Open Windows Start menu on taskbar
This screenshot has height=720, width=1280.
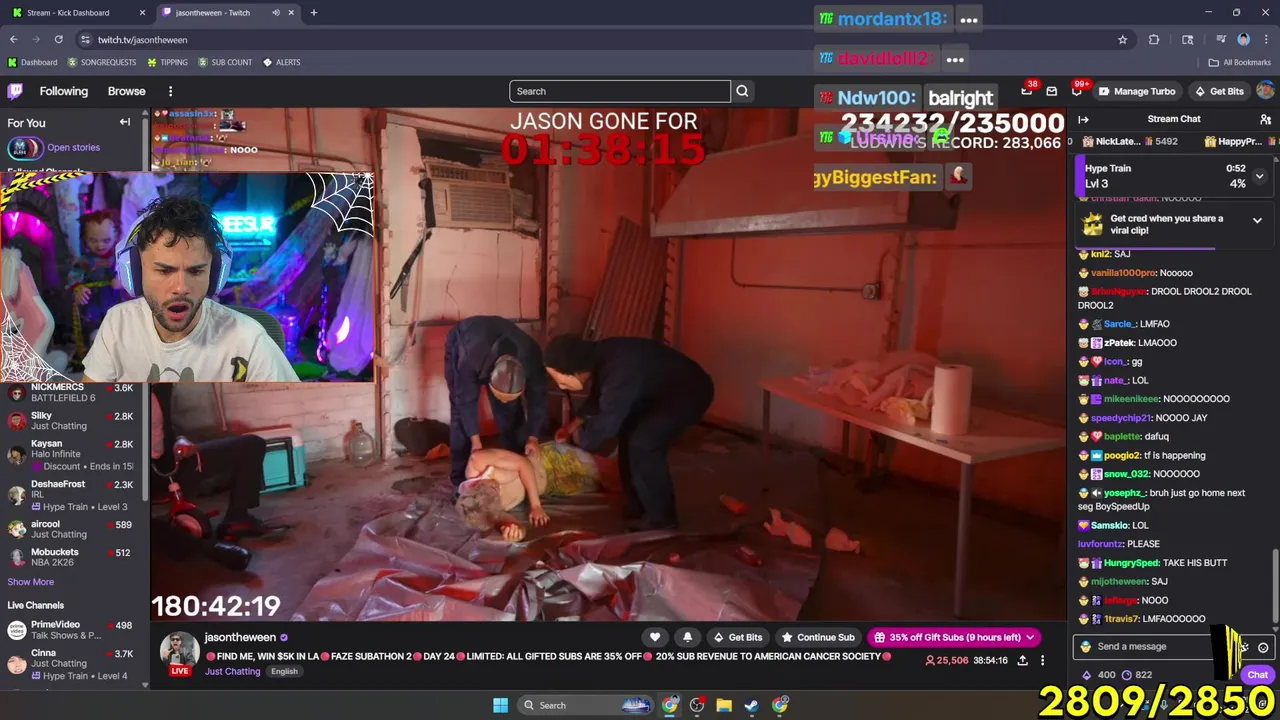[500, 705]
